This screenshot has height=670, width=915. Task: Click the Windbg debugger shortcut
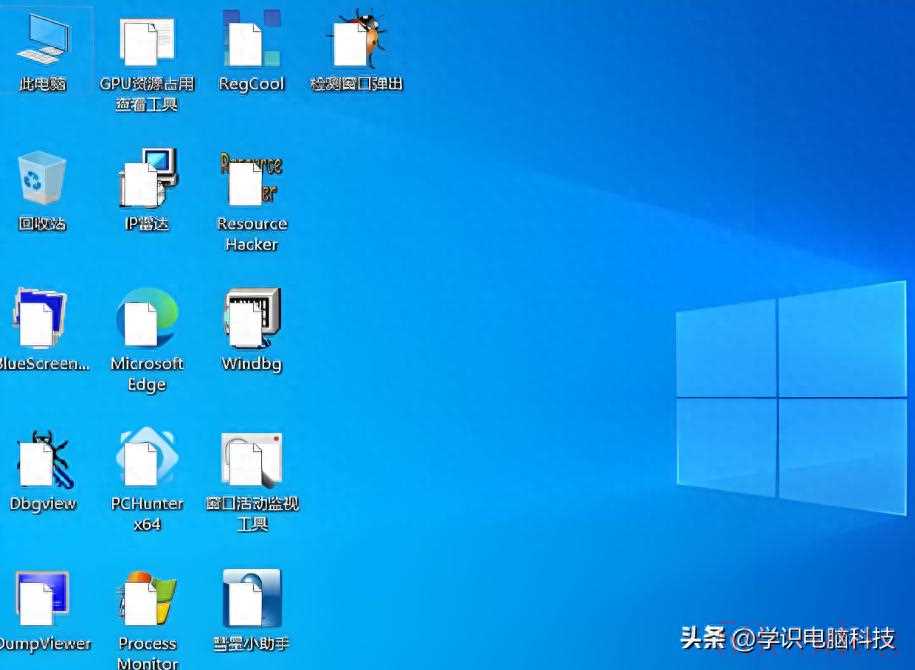click(x=251, y=320)
